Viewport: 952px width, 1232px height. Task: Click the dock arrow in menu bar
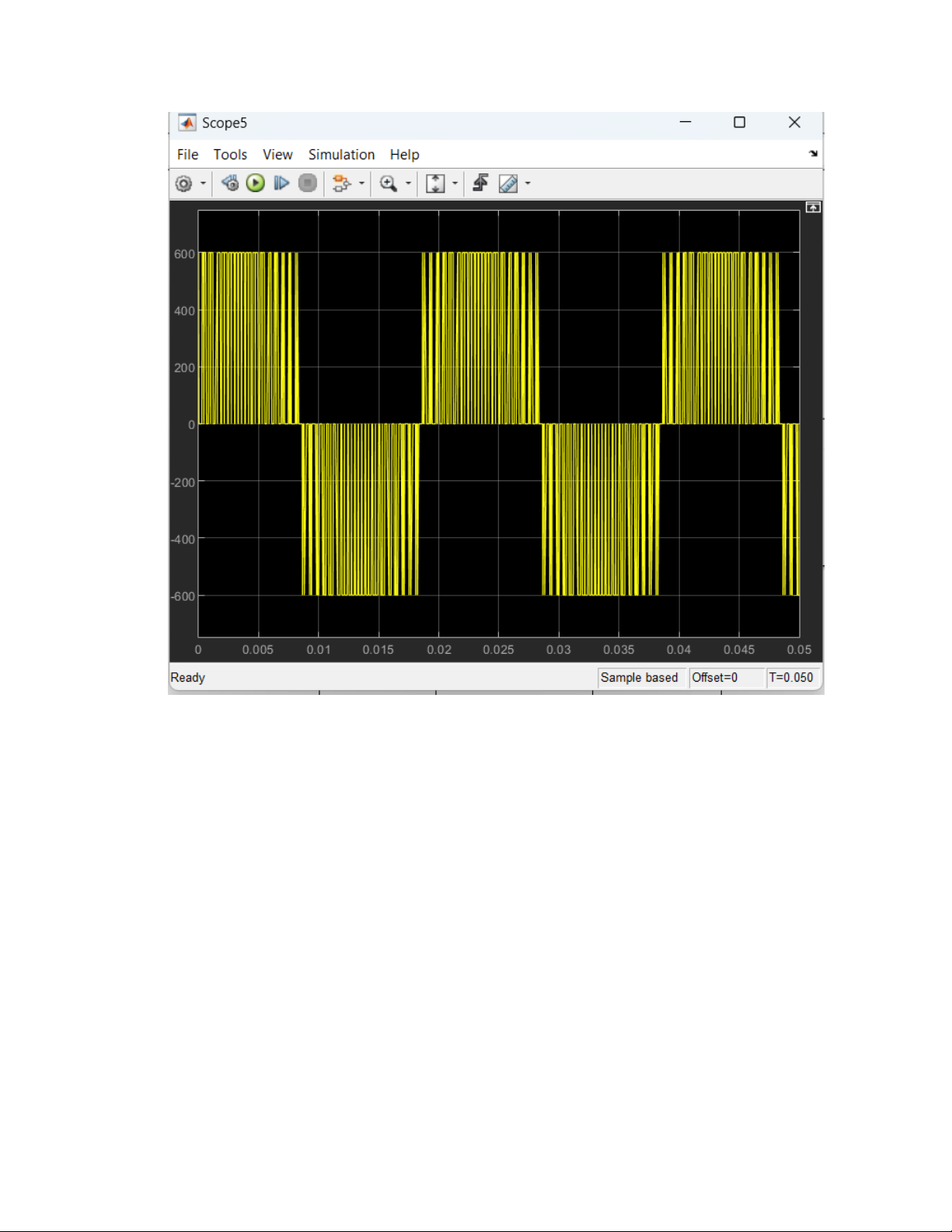(x=813, y=154)
